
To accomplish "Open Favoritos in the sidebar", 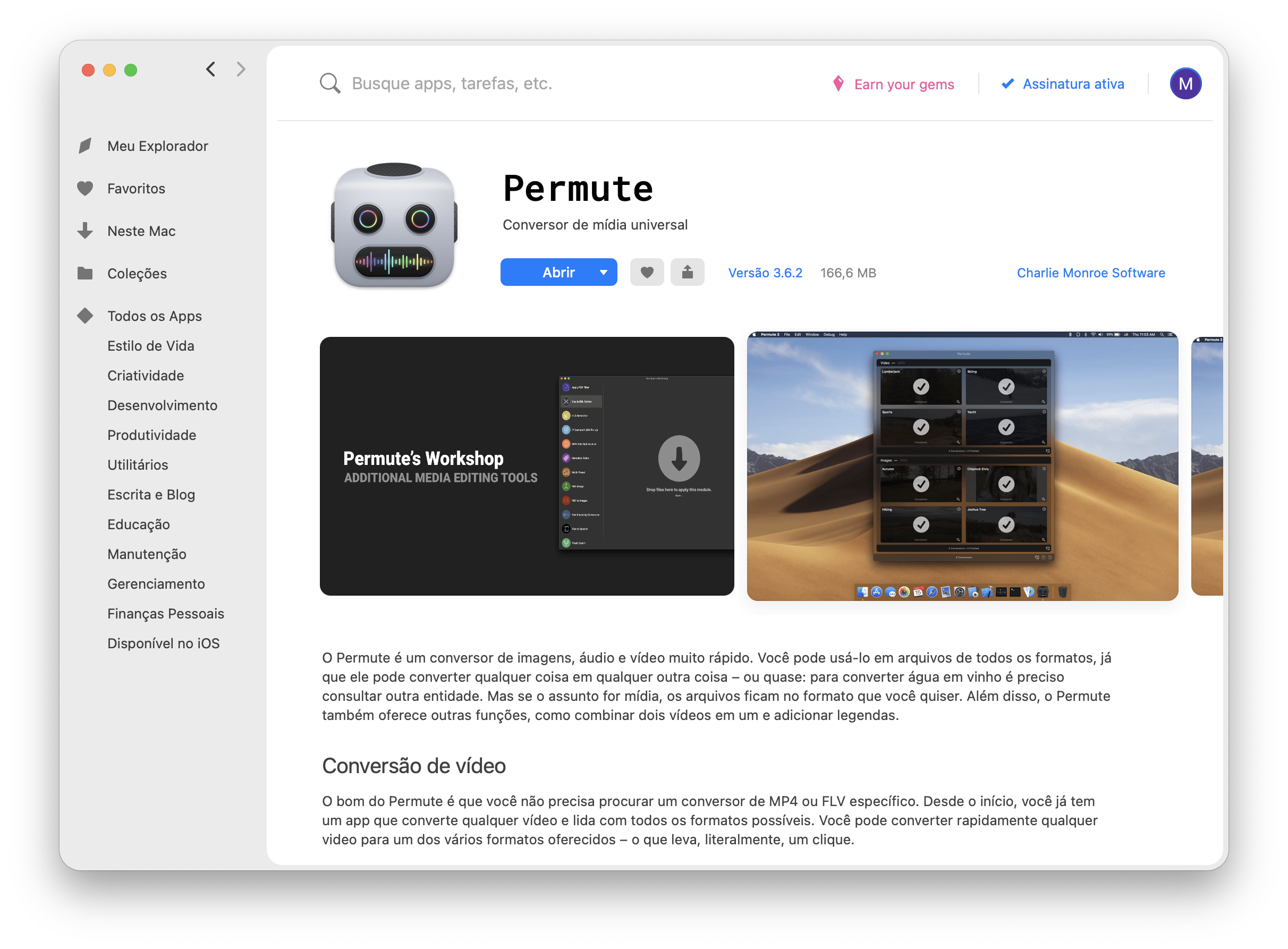I will (x=136, y=189).
